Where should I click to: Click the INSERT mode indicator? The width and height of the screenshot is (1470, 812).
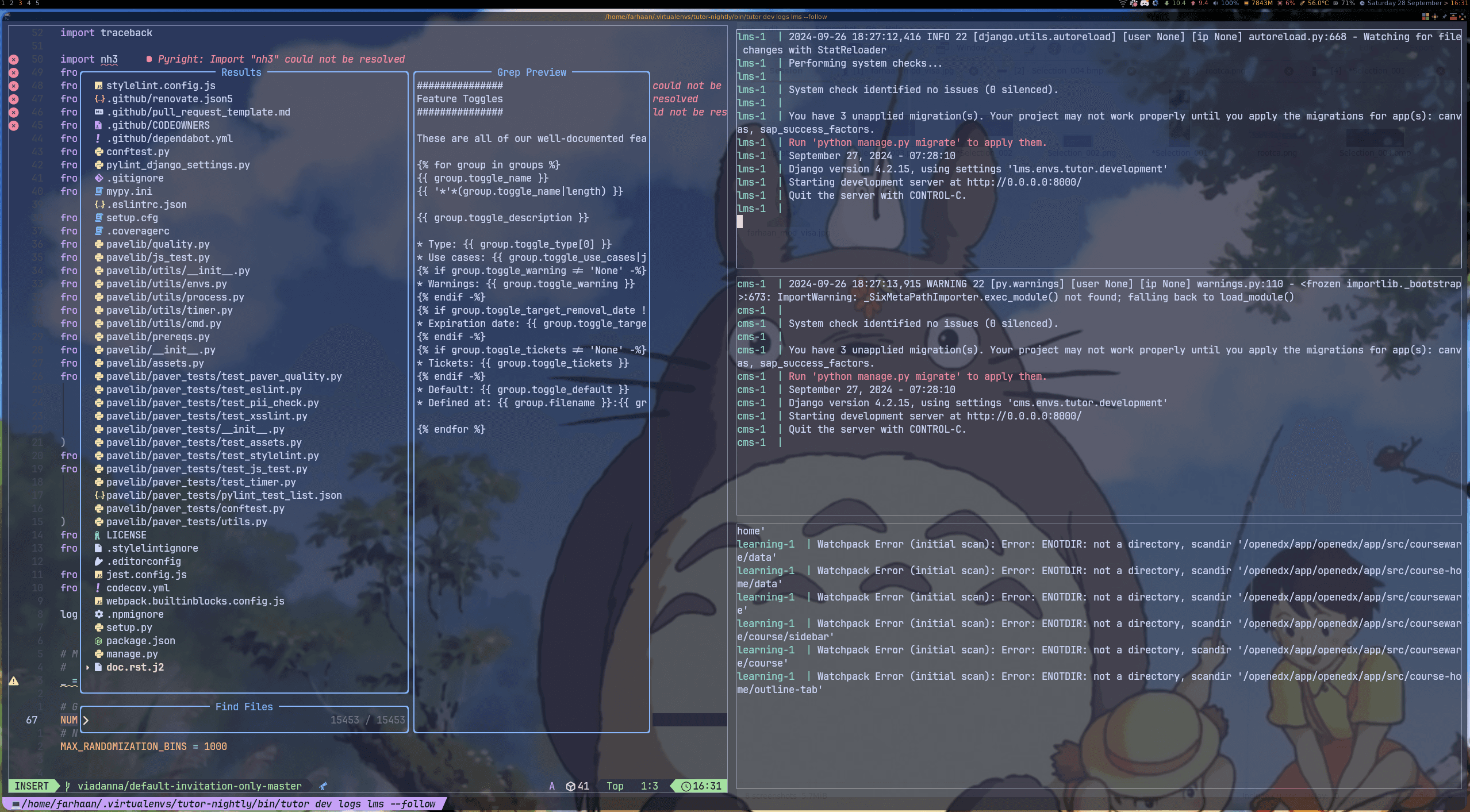click(32, 786)
